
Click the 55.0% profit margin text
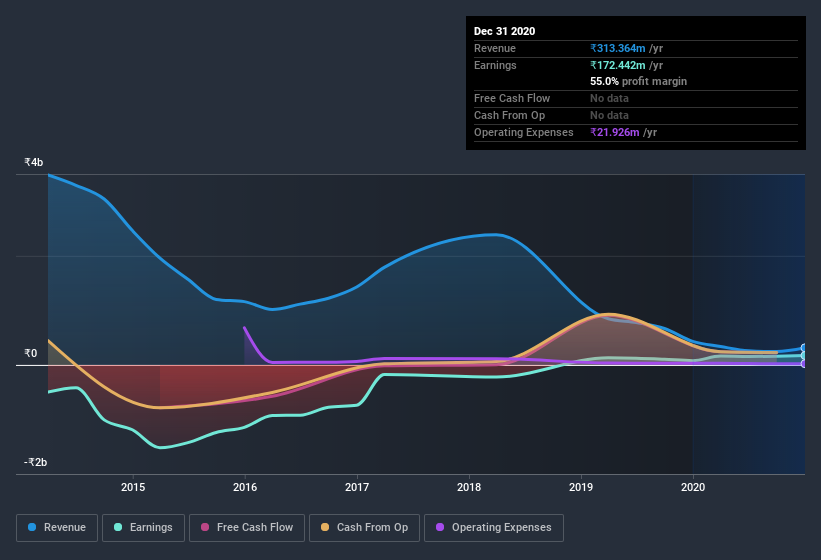[639, 82]
